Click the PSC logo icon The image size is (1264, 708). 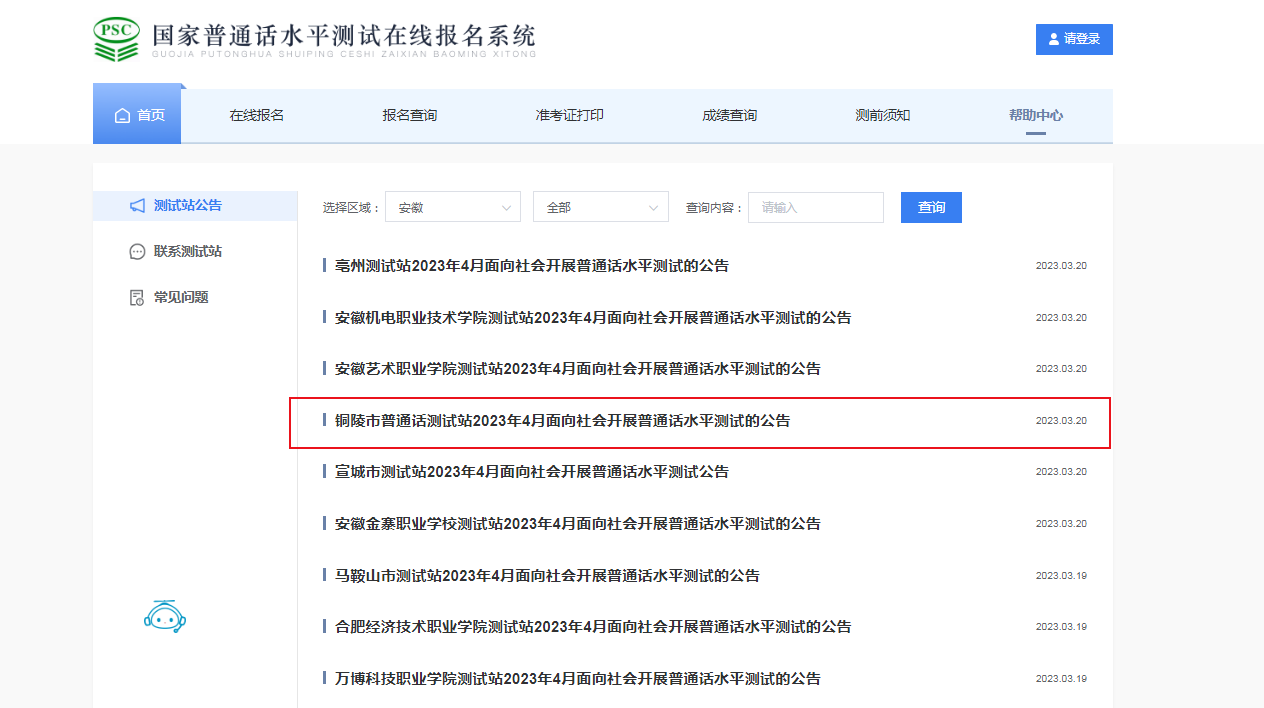pos(116,39)
